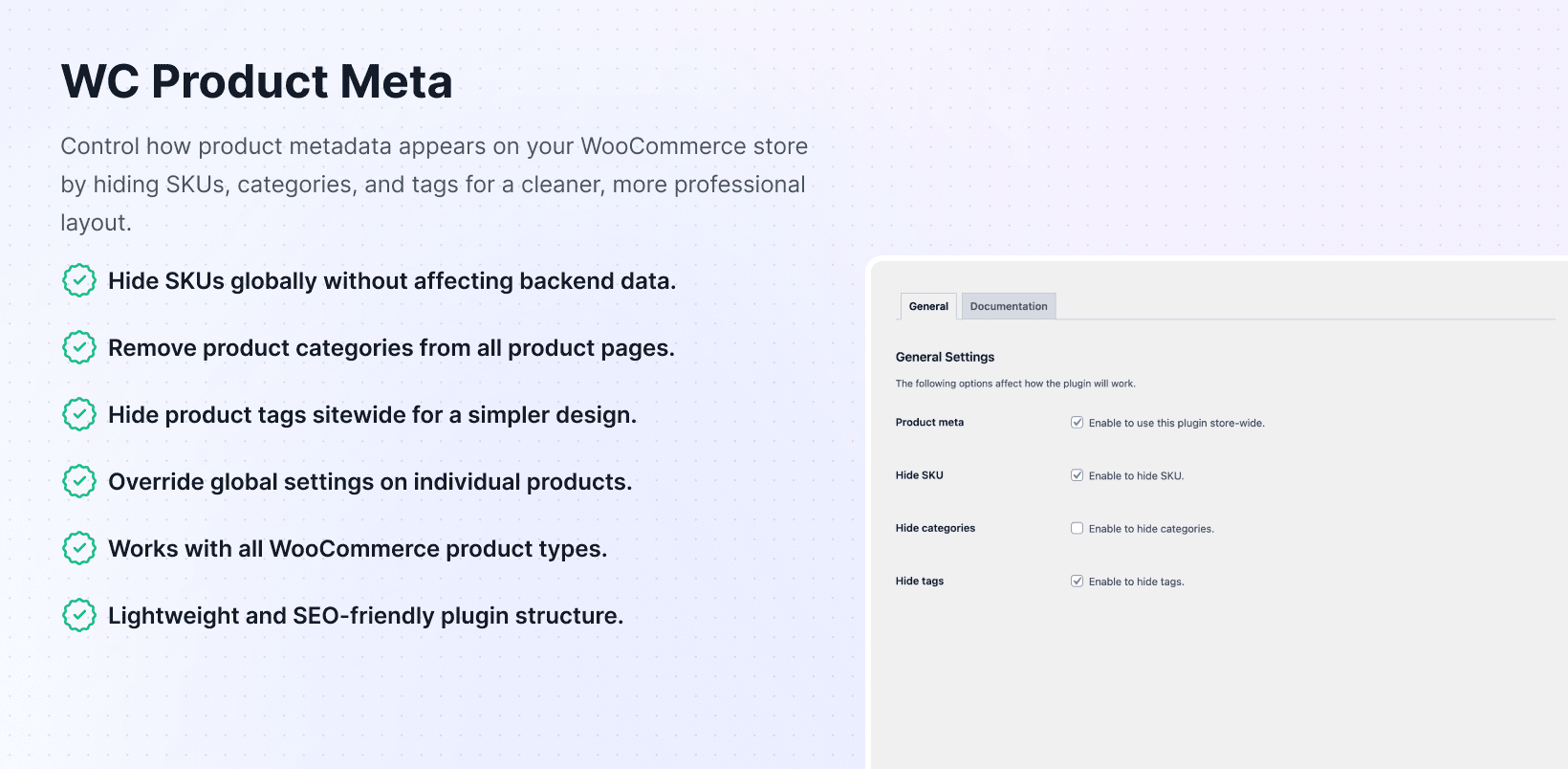Click the Product meta row label

tap(929, 422)
